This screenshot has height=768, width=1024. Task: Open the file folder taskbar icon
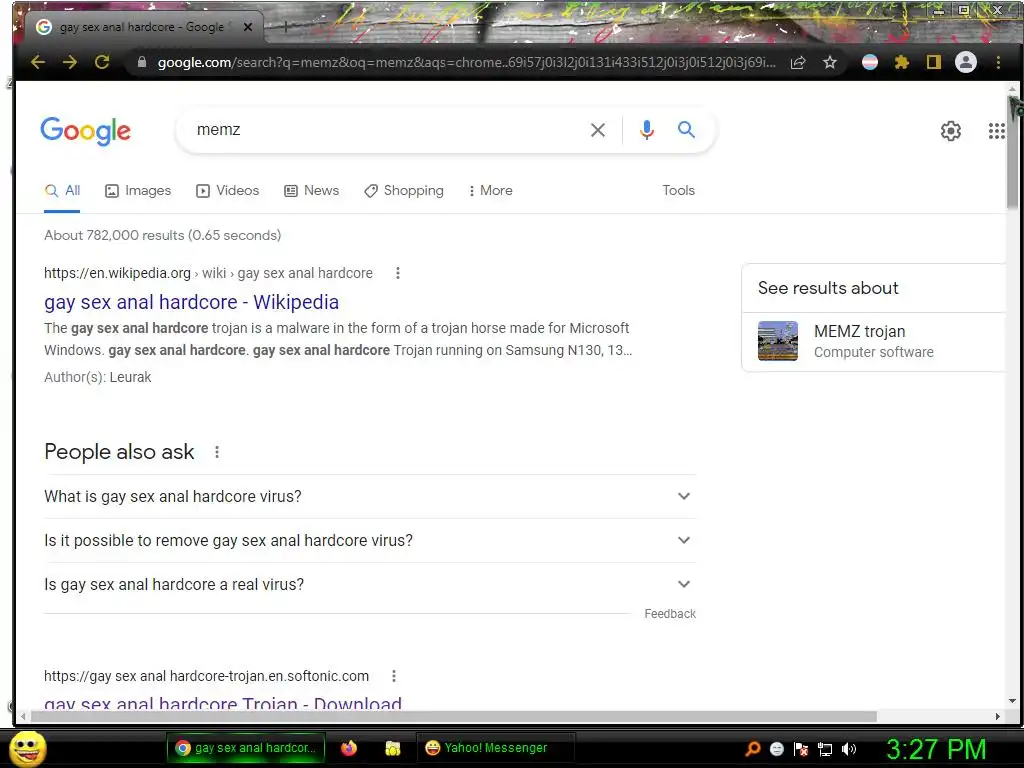392,748
